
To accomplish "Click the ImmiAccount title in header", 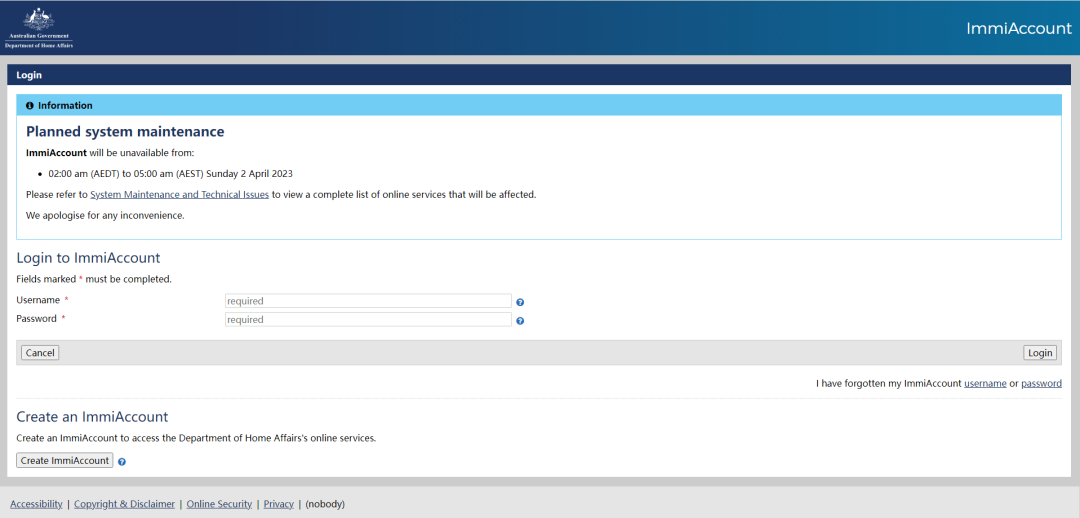I will click(x=1019, y=28).
